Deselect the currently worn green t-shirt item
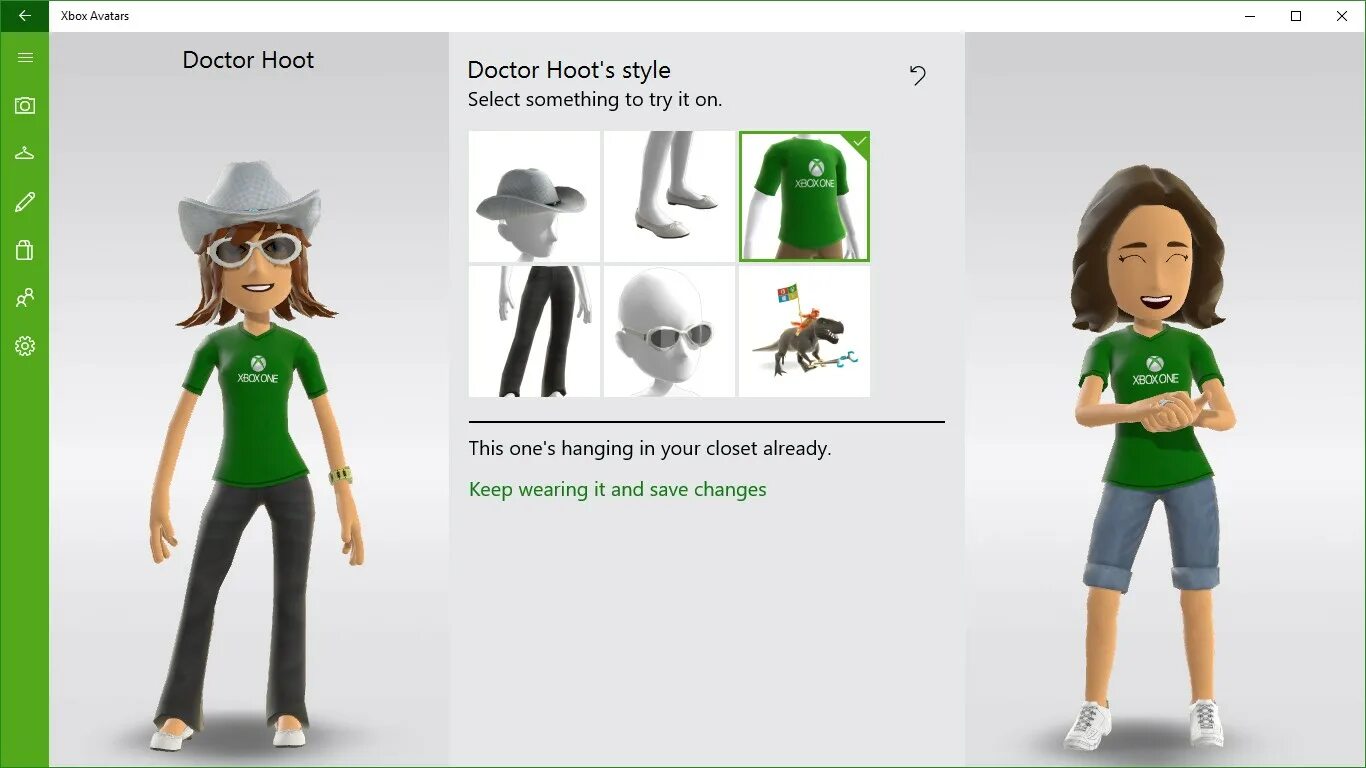This screenshot has height=768, width=1366. (x=804, y=195)
